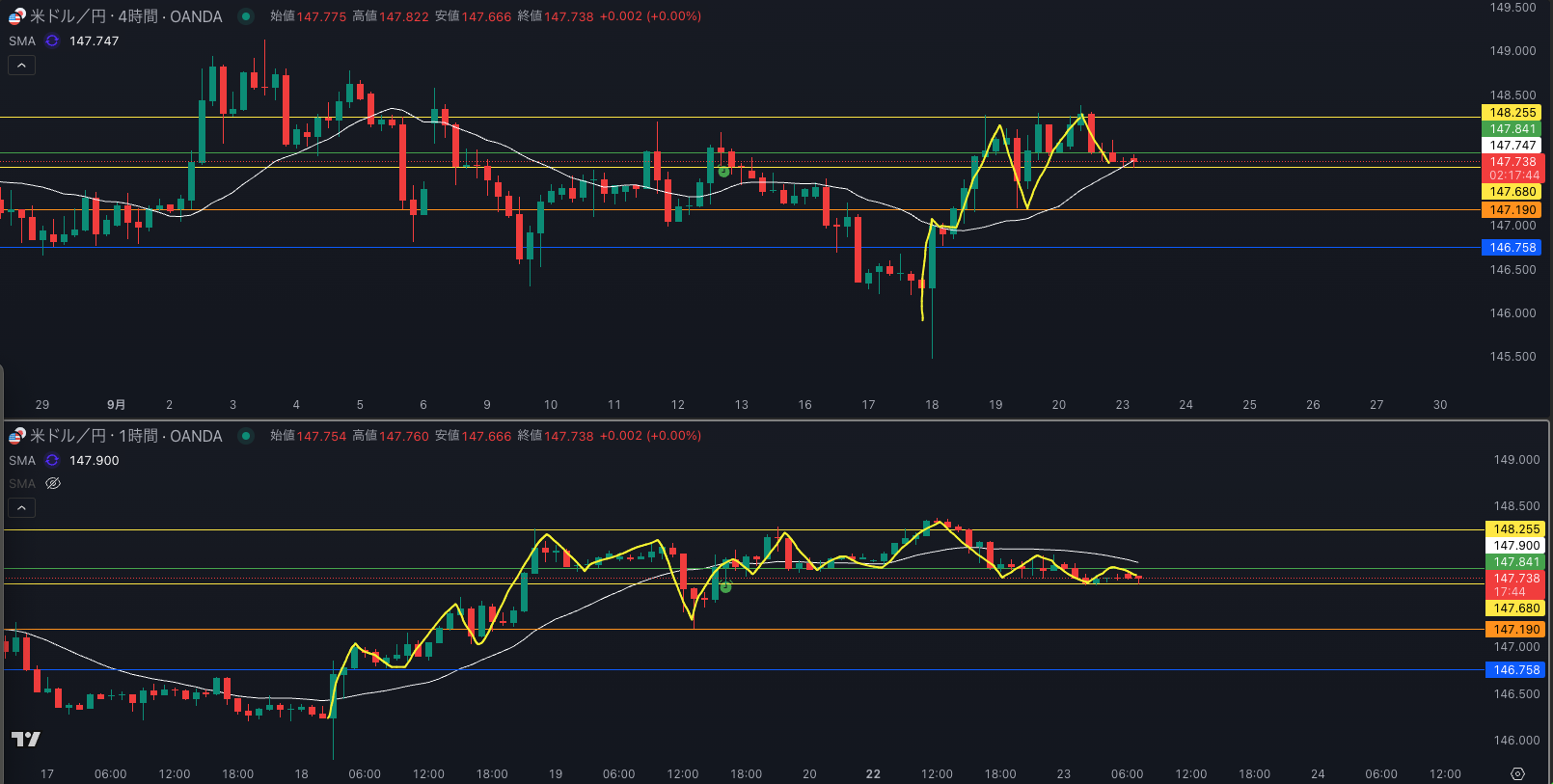1553x784 pixels.
Task: Click SMA refresh icon on 1-hour chart
Action: click(52, 460)
